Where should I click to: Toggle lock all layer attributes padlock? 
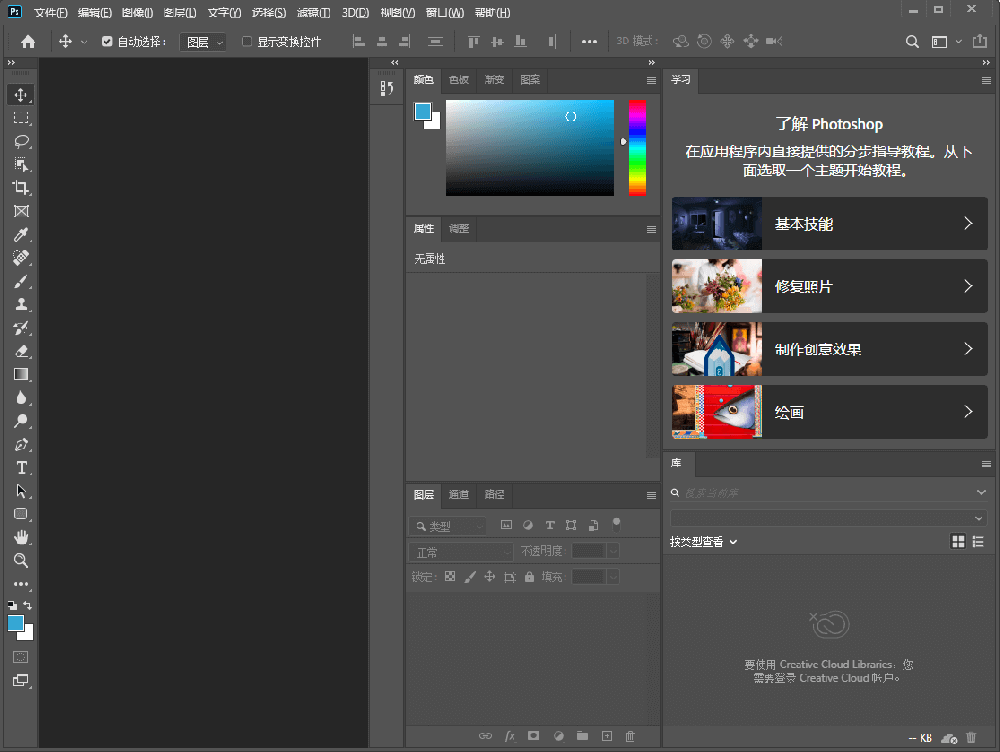(x=529, y=577)
